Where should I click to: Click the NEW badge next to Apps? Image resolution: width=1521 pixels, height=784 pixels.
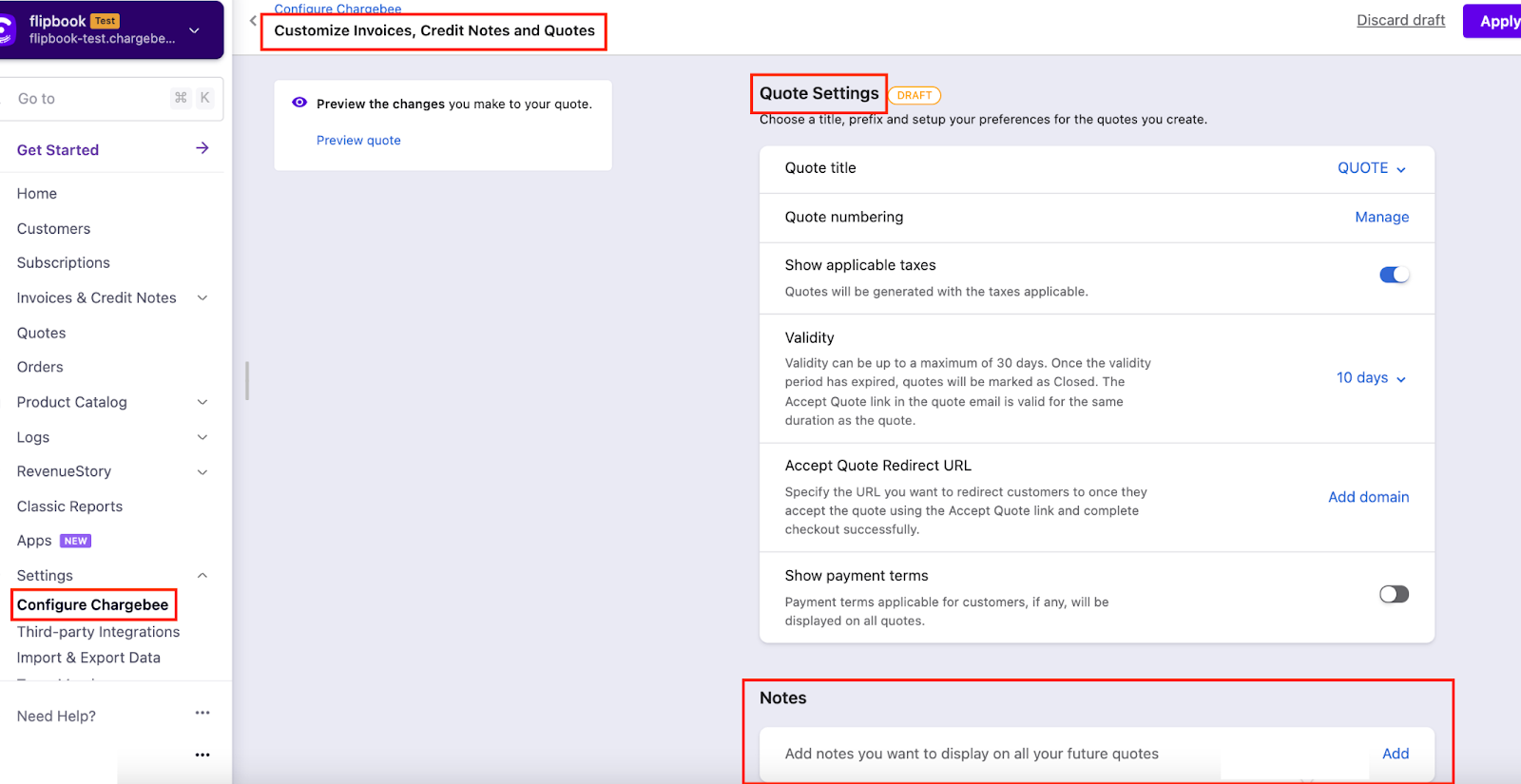(x=75, y=541)
